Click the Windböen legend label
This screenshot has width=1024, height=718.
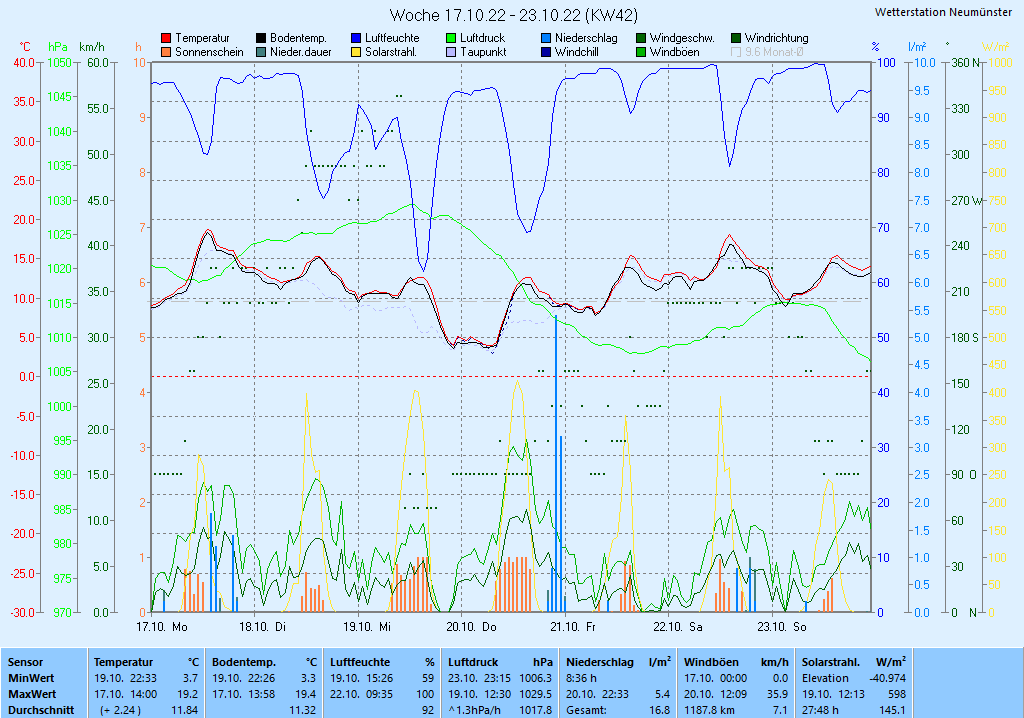[x=674, y=52]
